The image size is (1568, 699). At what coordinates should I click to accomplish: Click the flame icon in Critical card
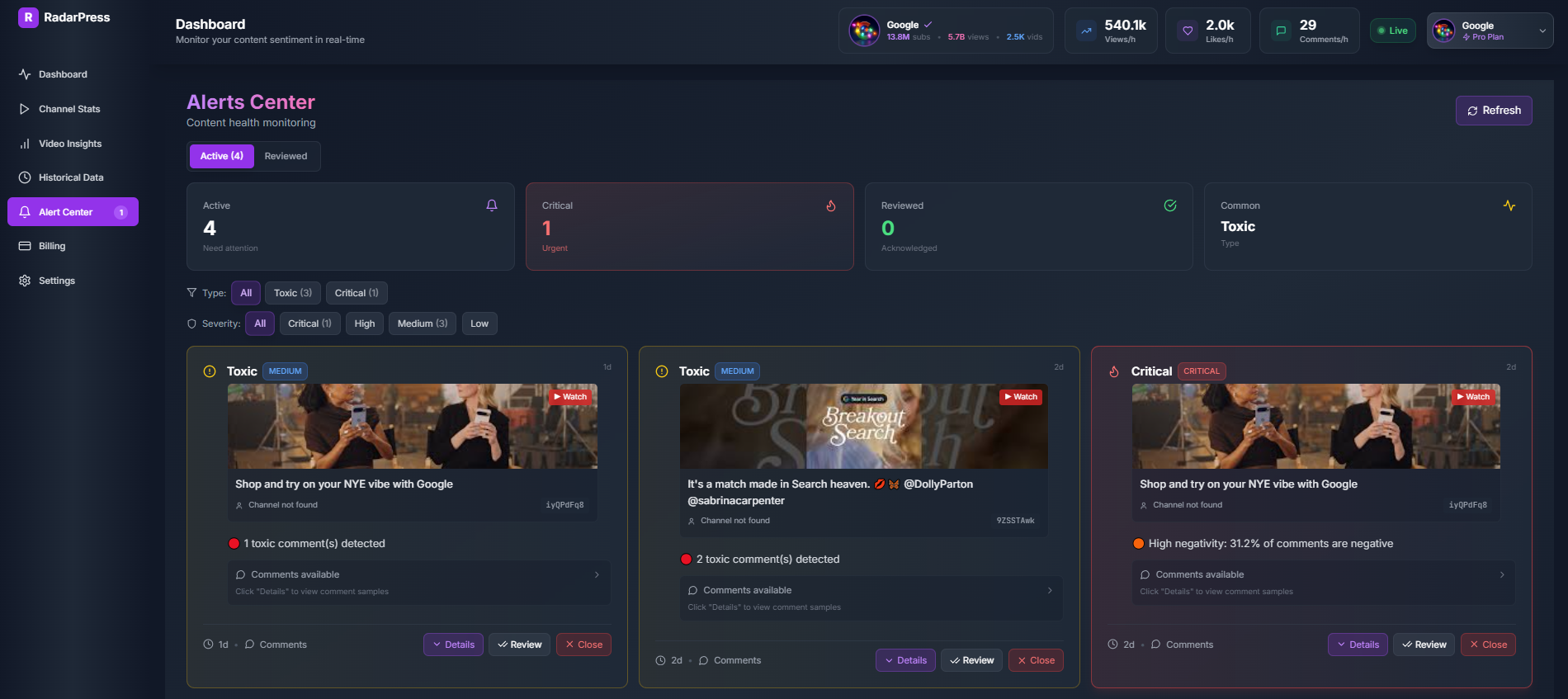coord(831,205)
